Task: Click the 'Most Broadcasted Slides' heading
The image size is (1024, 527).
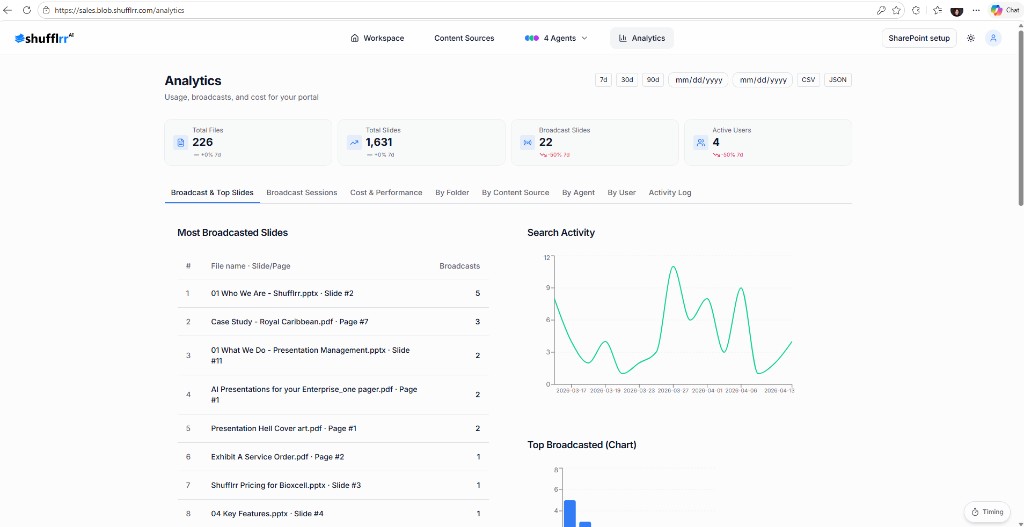Action: point(232,232)
